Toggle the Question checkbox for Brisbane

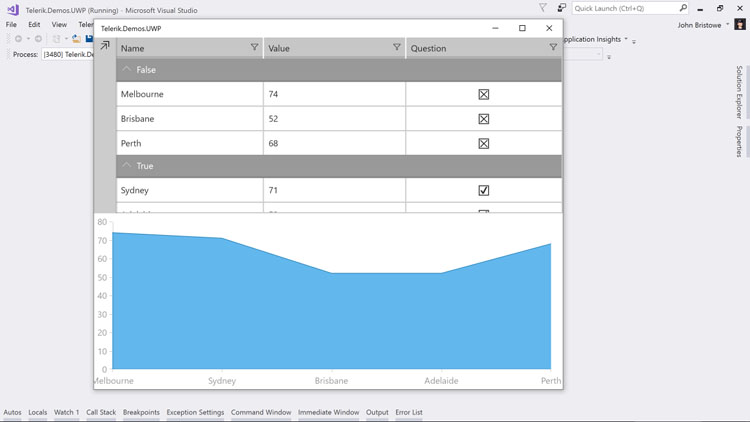pos(484,119)
